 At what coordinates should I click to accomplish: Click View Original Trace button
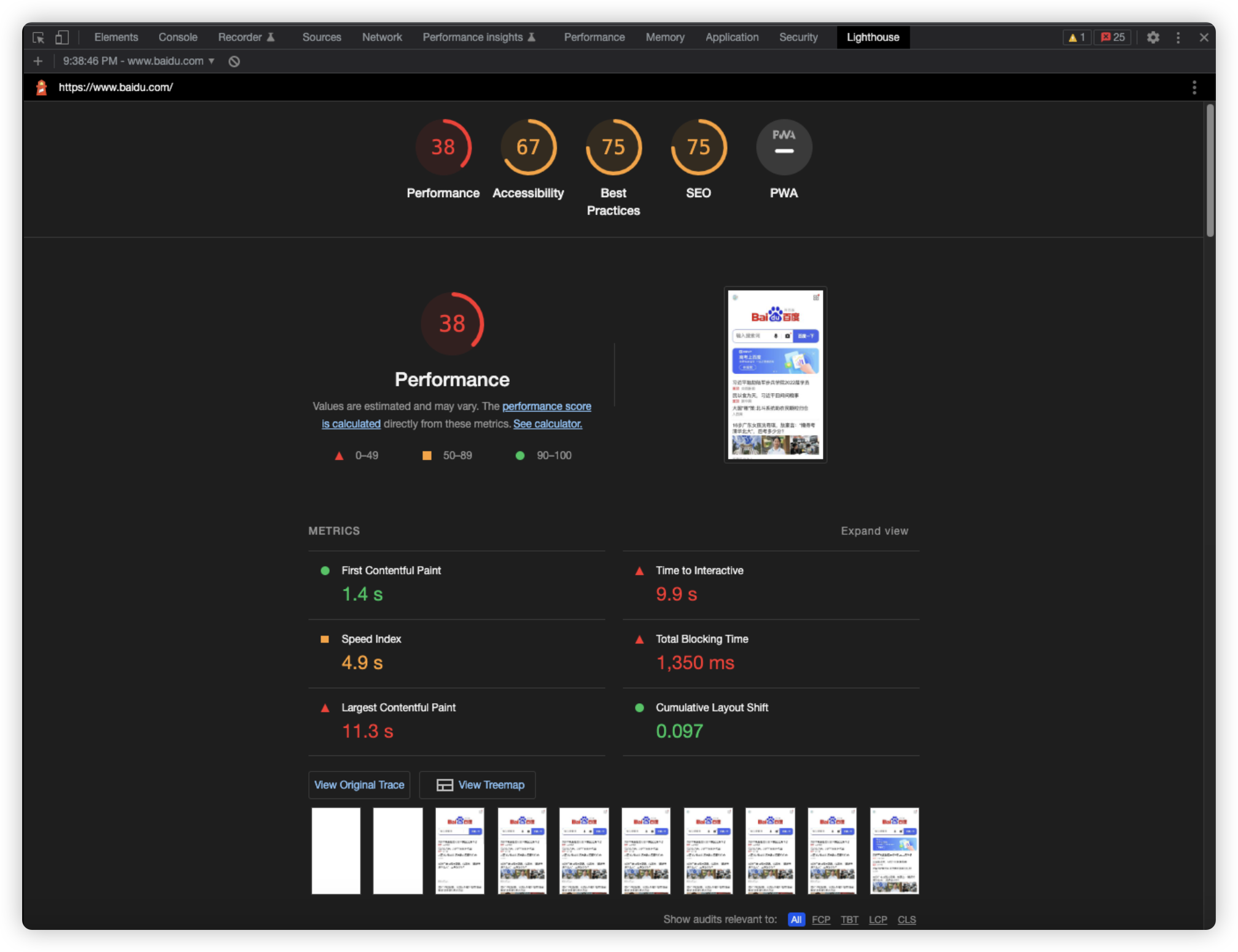pos(359,785)
